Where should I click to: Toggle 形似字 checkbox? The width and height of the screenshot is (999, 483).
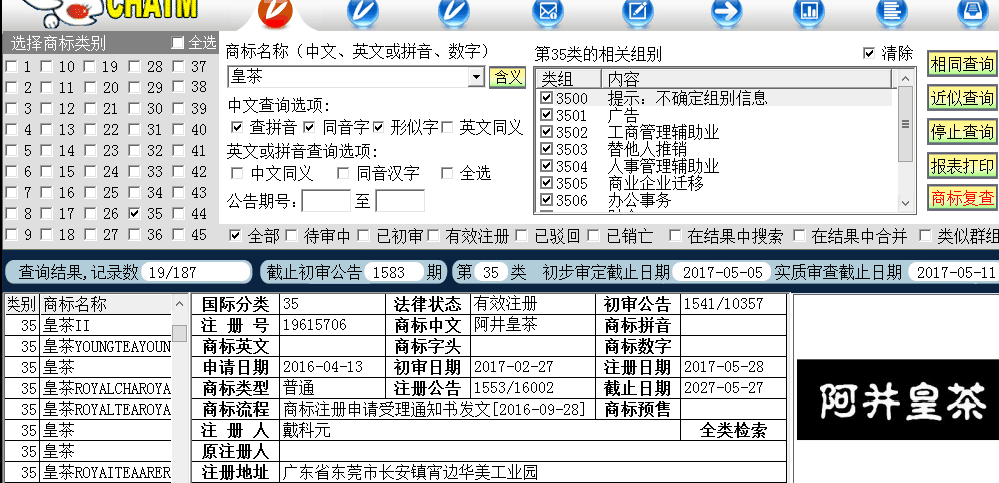point(378,127)
